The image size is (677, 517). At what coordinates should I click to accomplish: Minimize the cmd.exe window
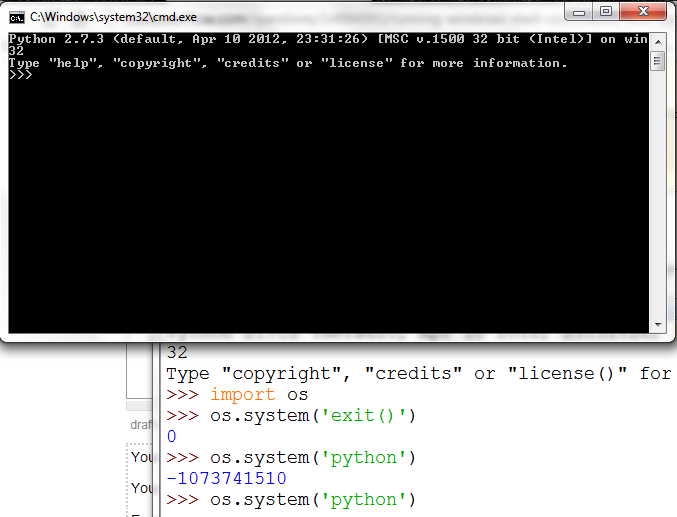point(579,11)
